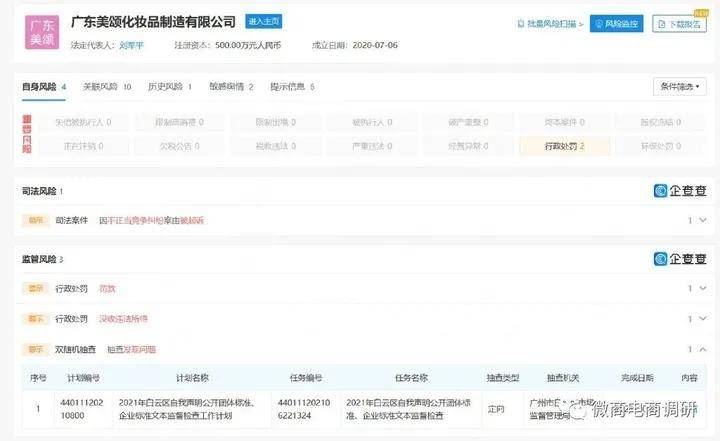Click company title 广东美颂化妆品制造有限公司
This screenshot has width=720, height=441.
pyautogui.click(x=153, y=22)
